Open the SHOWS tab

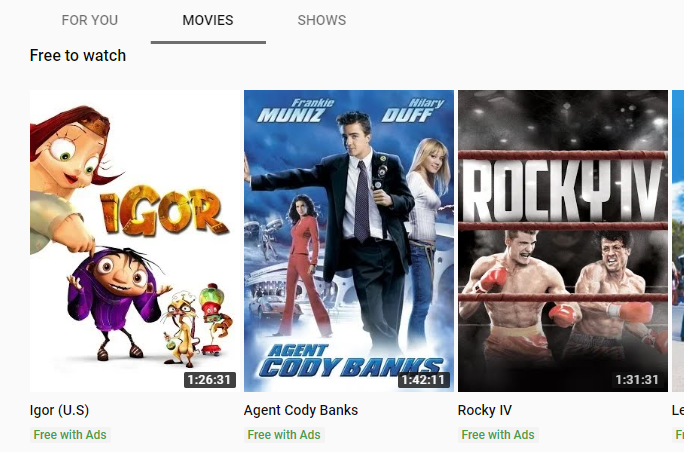(x=322, y=20)
